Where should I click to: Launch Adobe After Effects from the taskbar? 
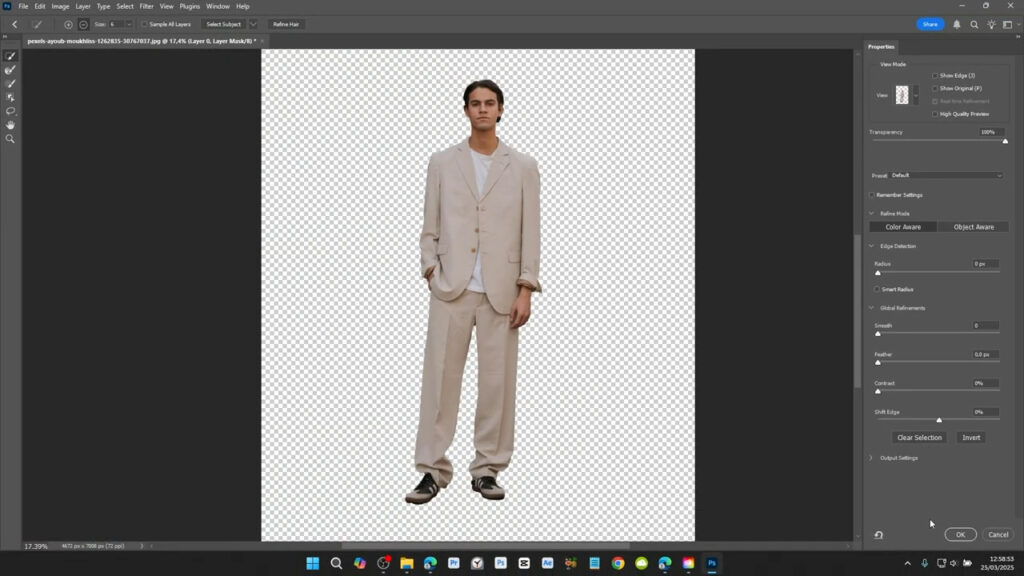[548, 563]
